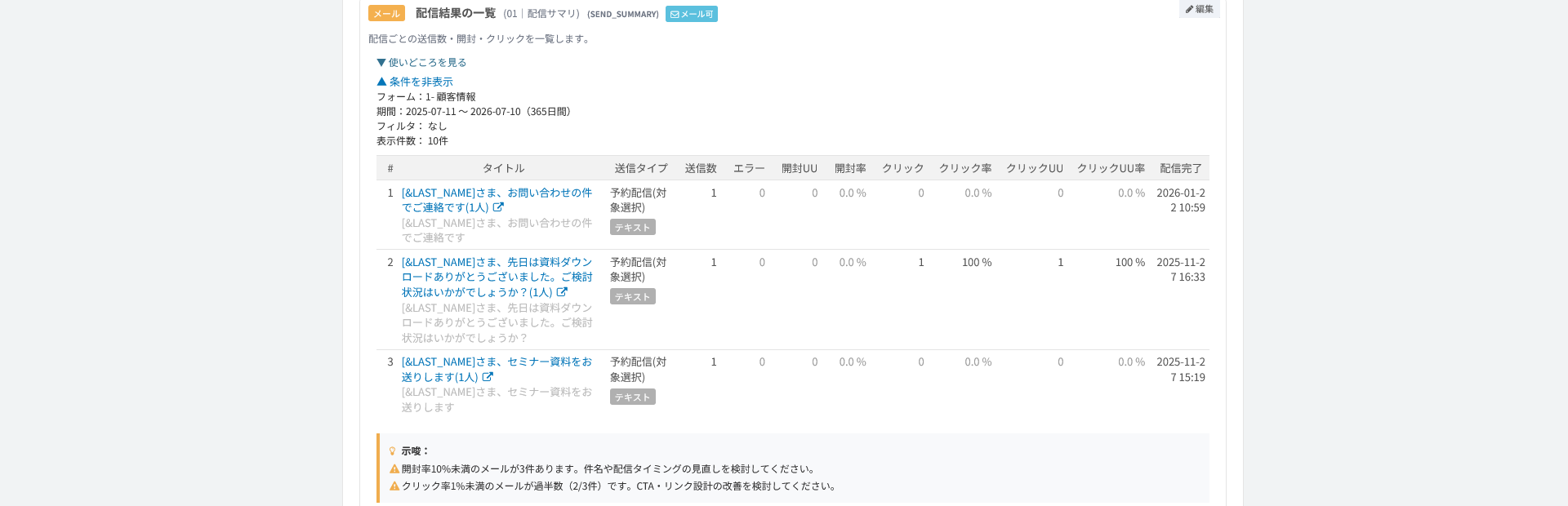Click external-link icon beside セミナー資料 title
Viewport: 1568px width, 506px height.
tap(488, 377)
